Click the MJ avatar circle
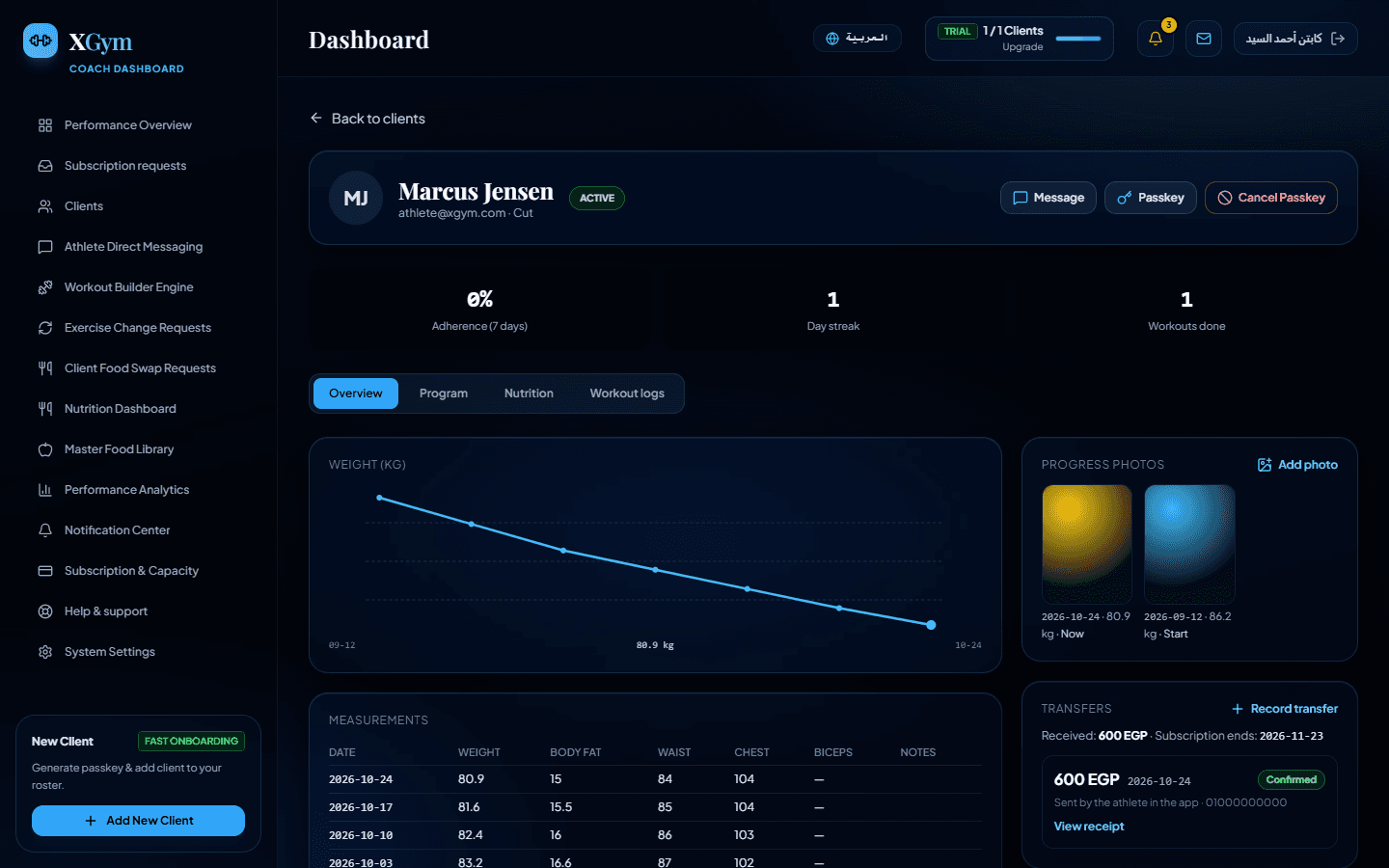 (x=356, y=198)
